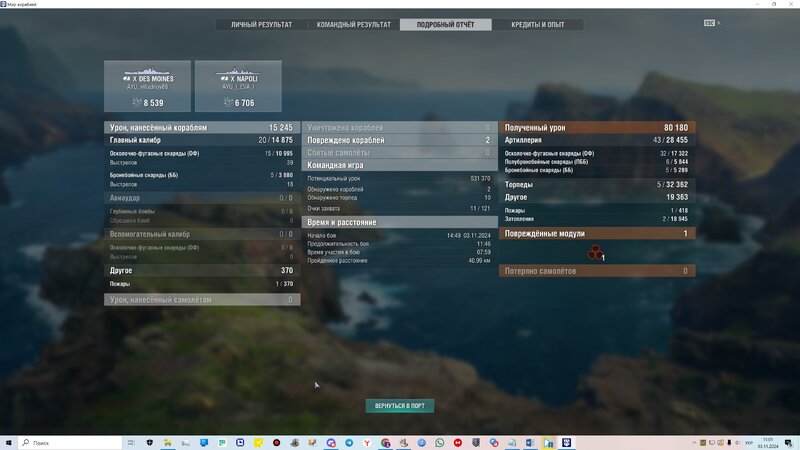Click the Время и расстояние header

point(399,222)
